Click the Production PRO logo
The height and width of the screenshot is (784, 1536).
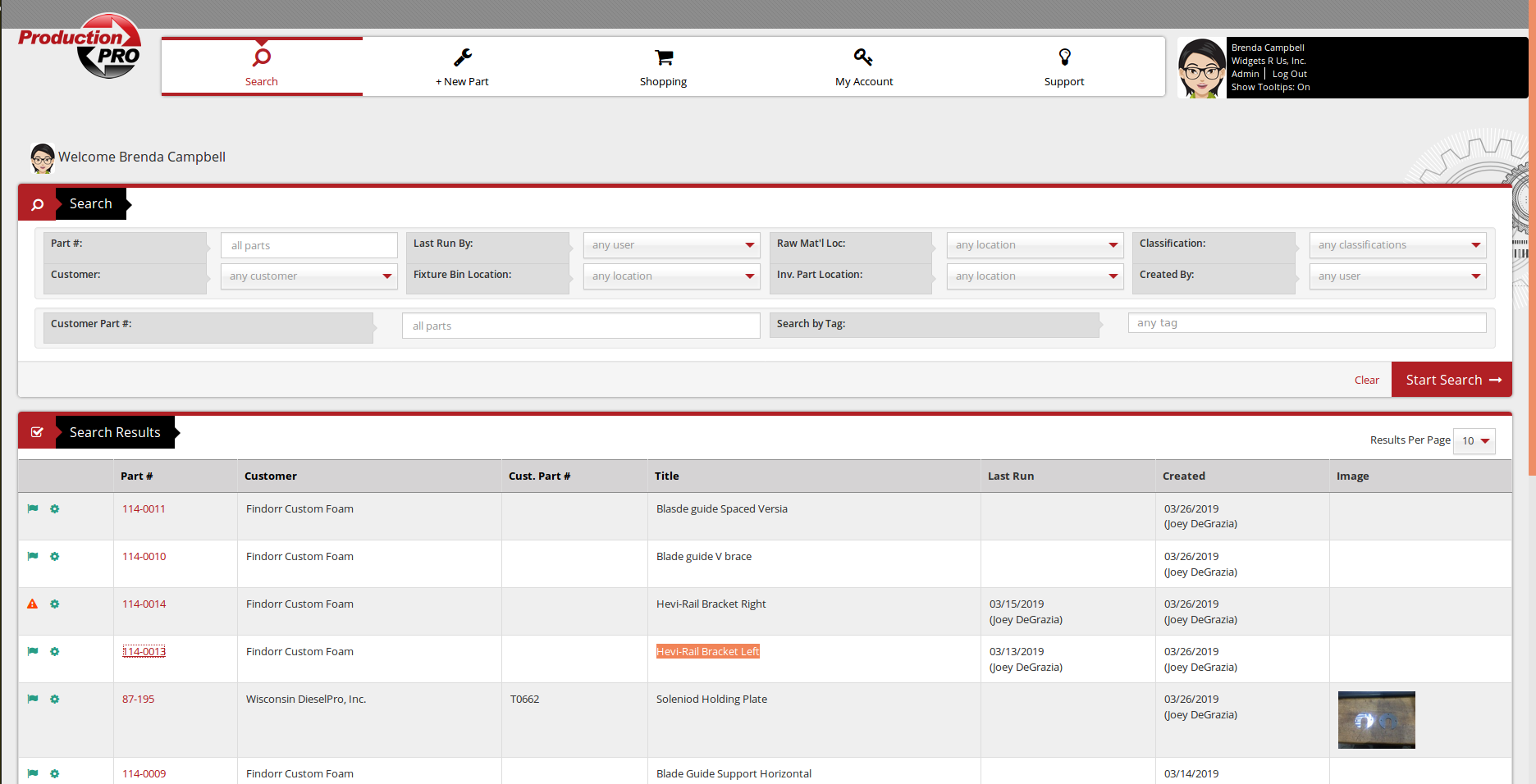[80, 47]
